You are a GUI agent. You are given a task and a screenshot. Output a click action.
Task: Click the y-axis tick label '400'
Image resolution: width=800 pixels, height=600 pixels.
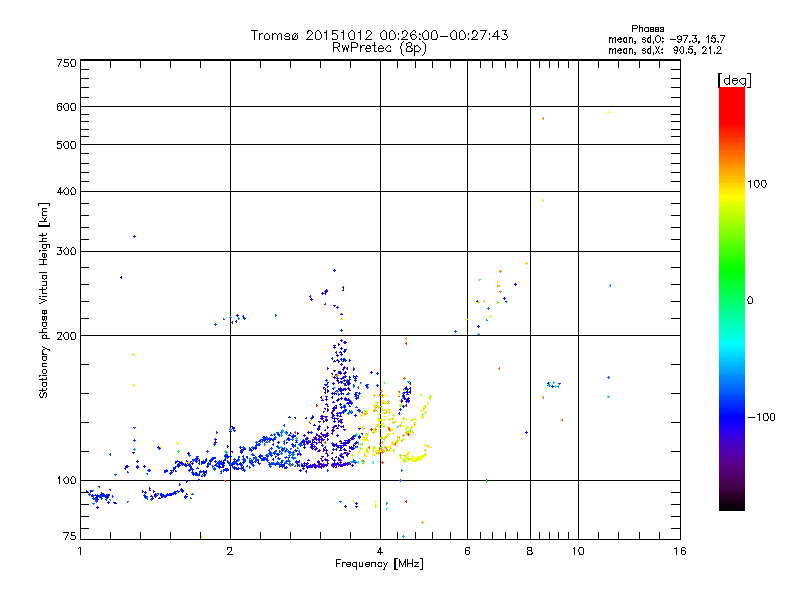[x=66, y=191]
